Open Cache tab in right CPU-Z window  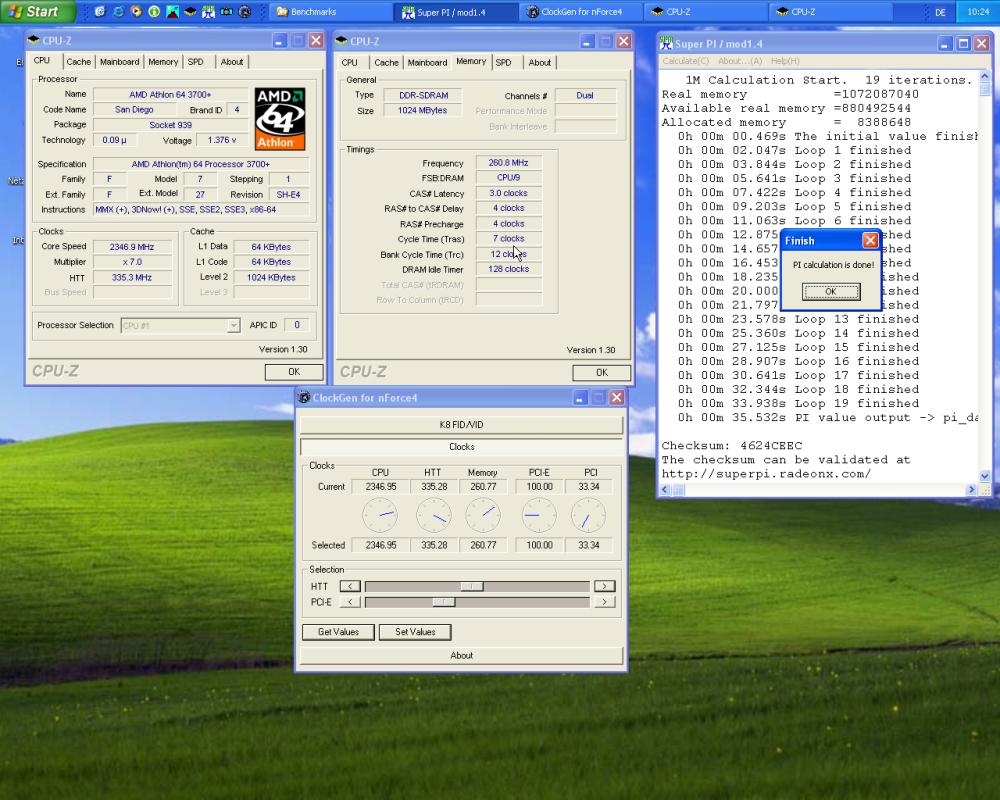(386, 63)
